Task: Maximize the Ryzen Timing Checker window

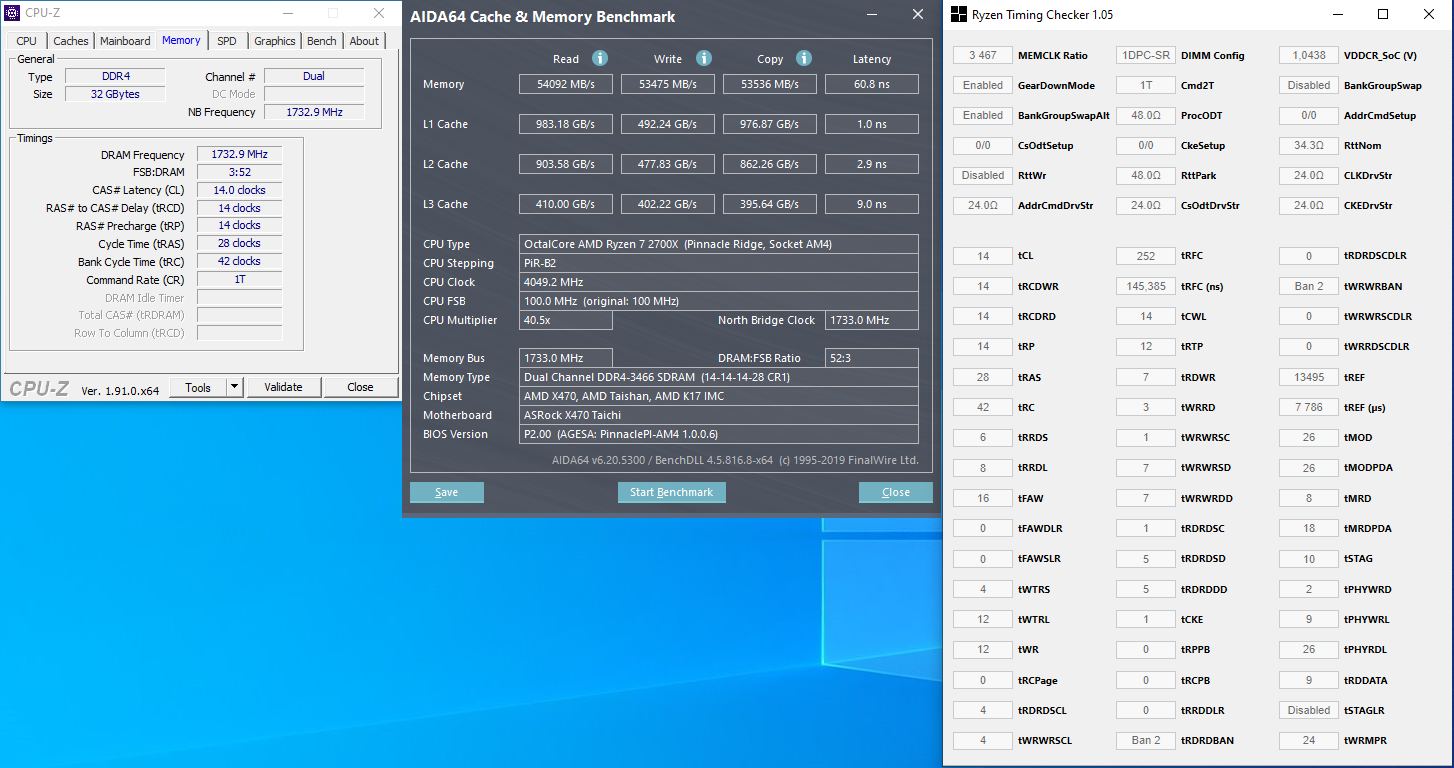Action: click(1383, 14)
